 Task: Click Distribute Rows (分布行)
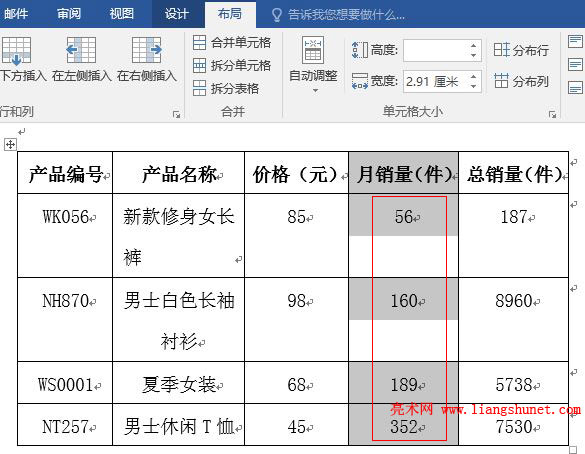521,50
